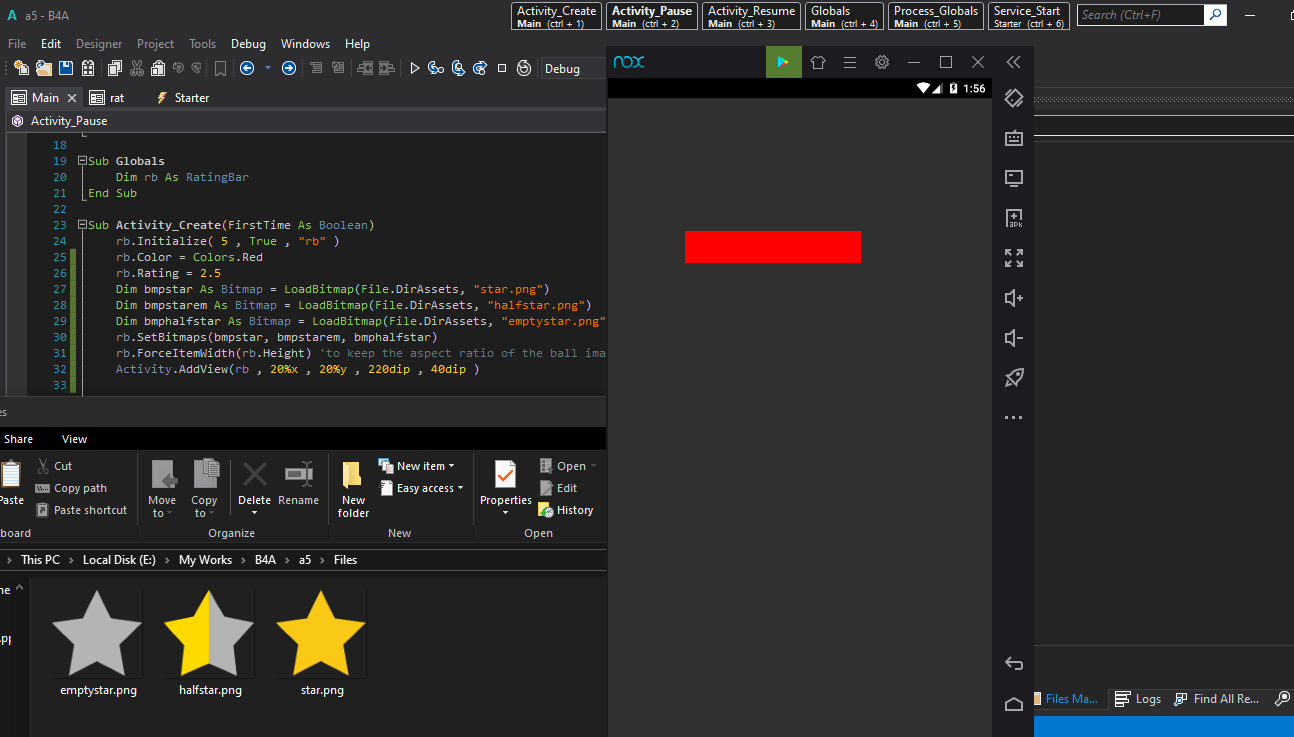Click the Activity_Resume quick-jump button

tap(751, 16)
